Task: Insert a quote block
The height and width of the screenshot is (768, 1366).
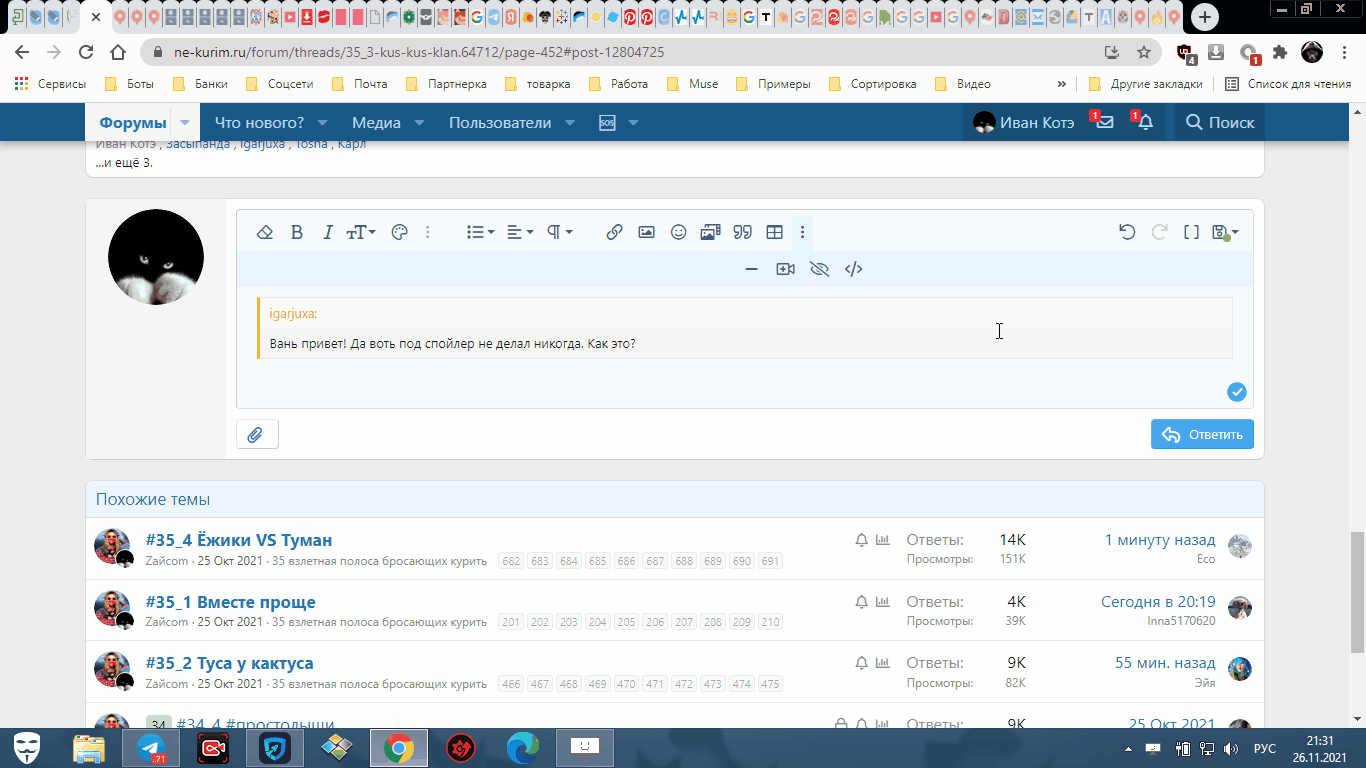Action: tap(742, 232)
